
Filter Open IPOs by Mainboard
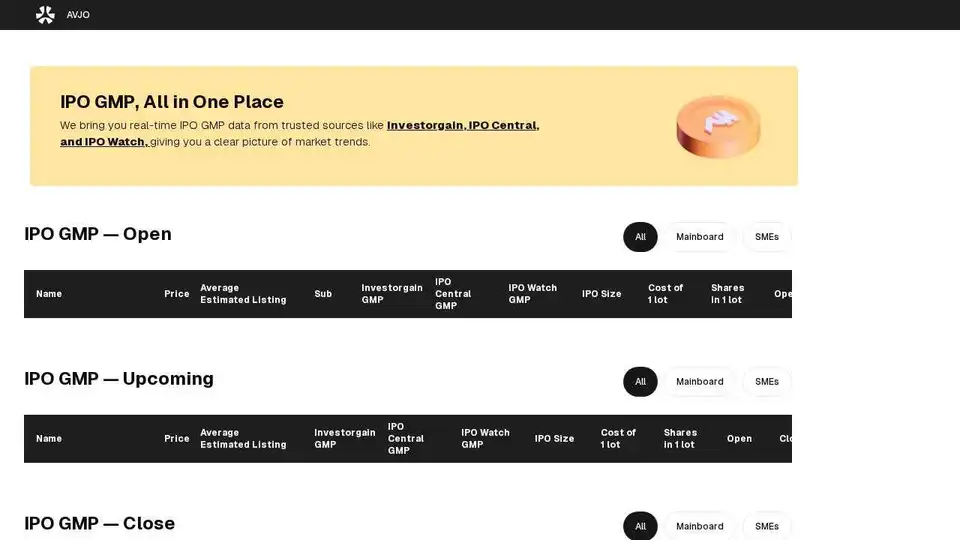click(699, 237)
